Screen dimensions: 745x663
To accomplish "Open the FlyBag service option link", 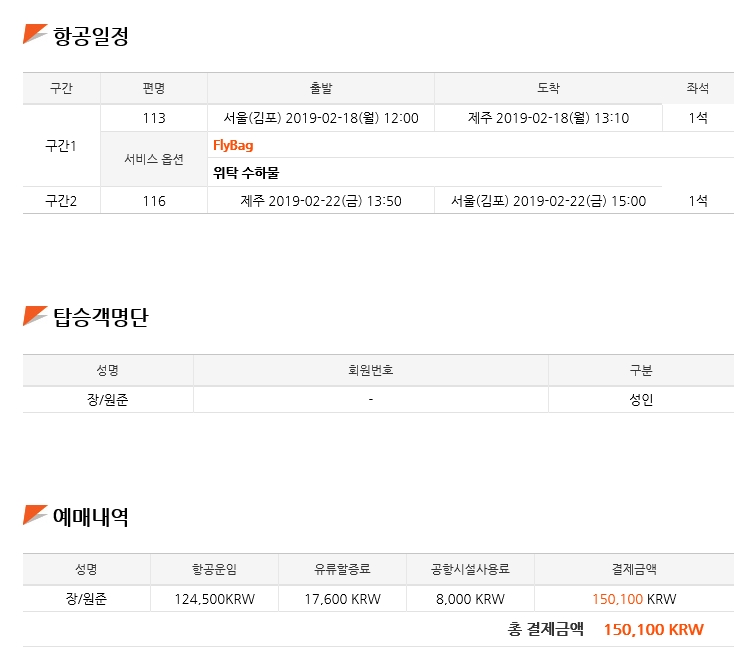I will pyautogui.click(x=233, y=145).
